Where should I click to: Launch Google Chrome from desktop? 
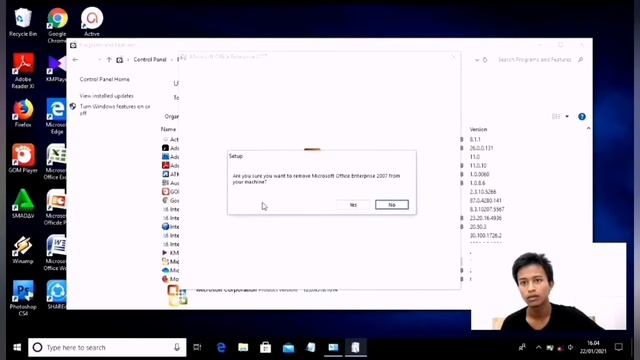[x=57, y=25]
